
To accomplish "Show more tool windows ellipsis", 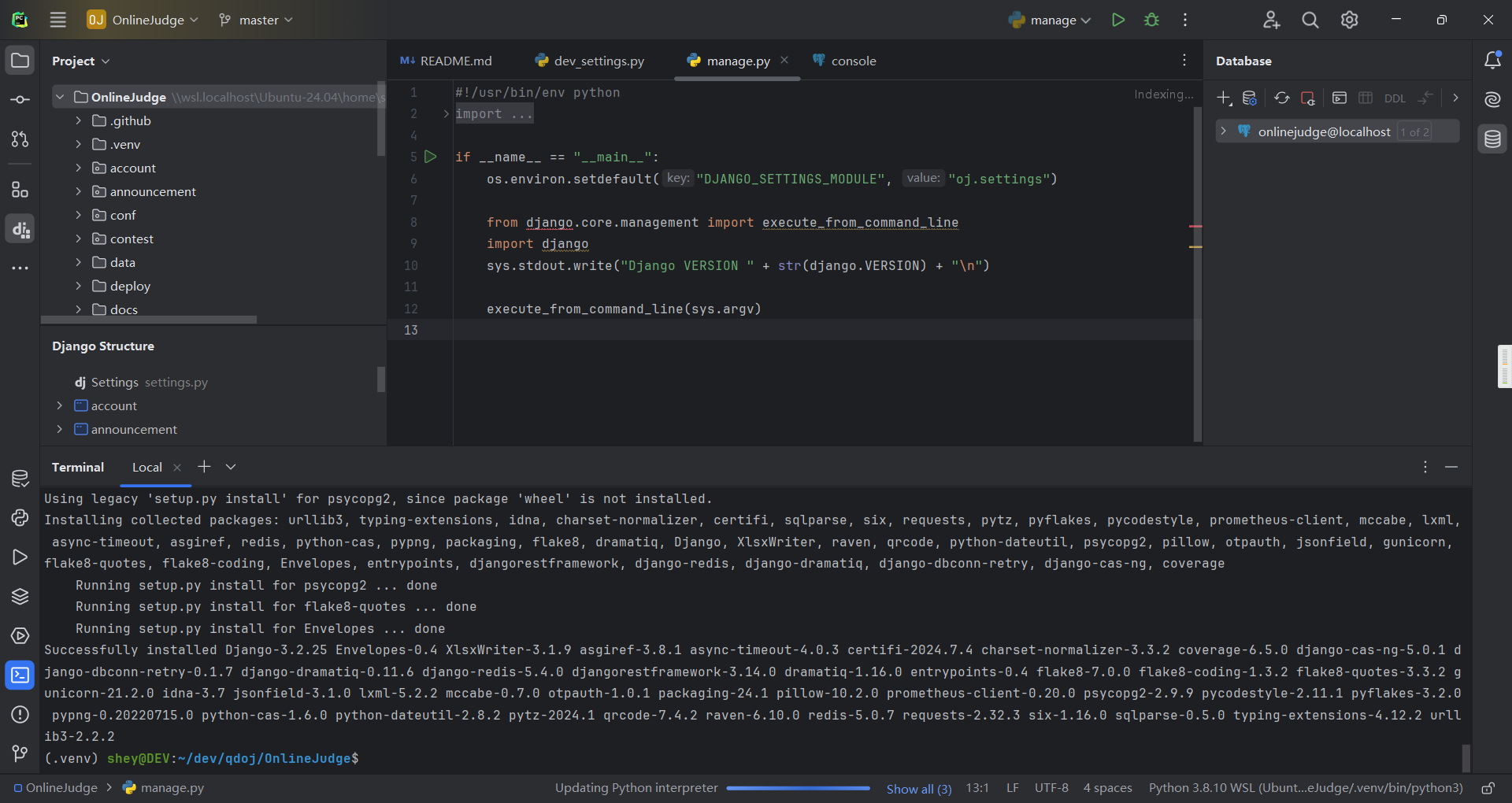I will point(20,268).
